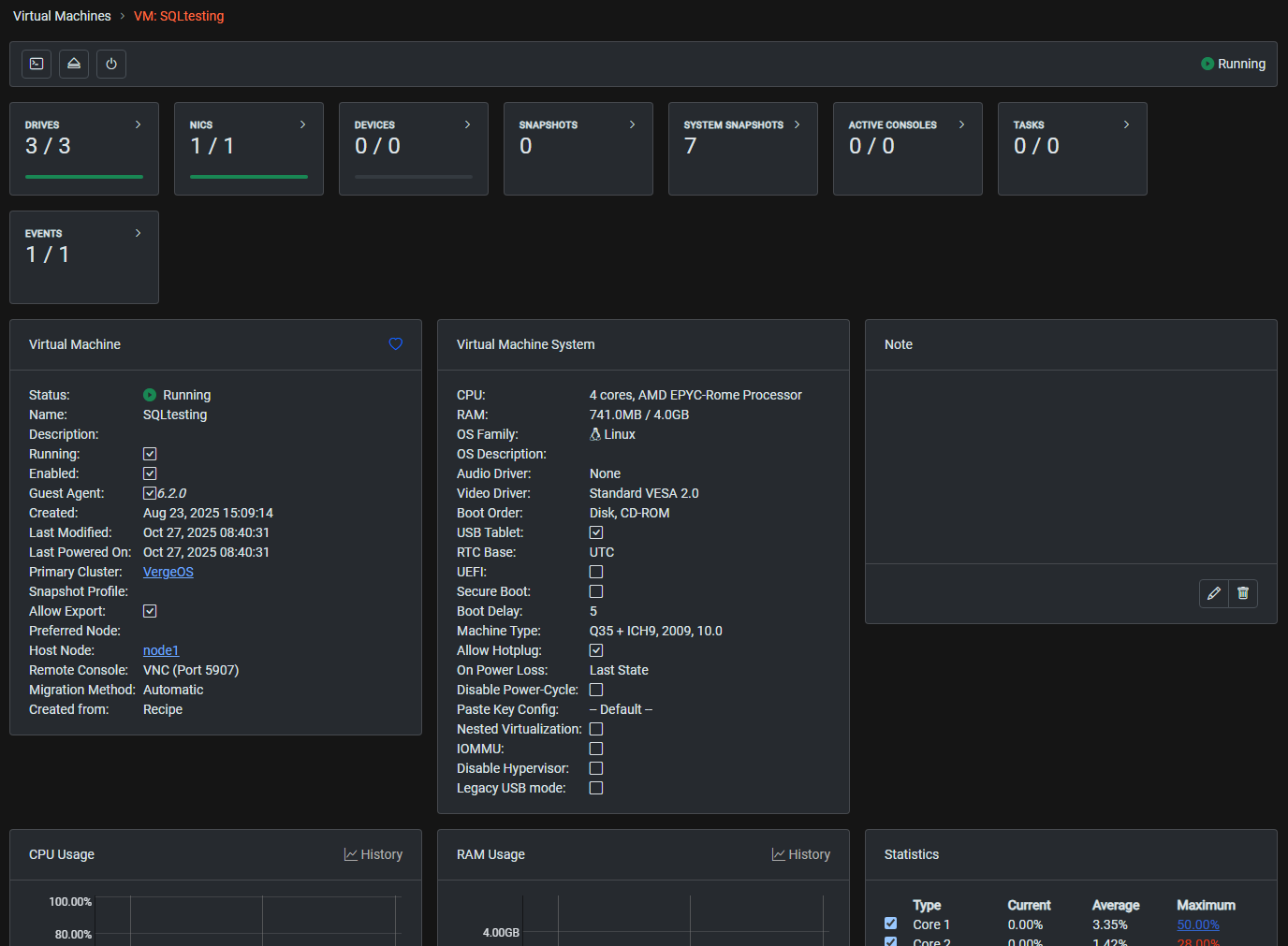Image resolution: width=1288 pixels, height=946 pixels.
Task: Click the favorite heart icon
Action: [x=396, y=344]
